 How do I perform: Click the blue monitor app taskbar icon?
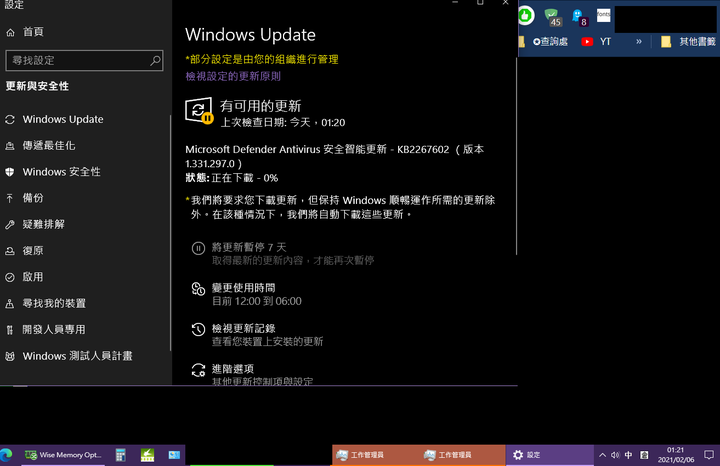pos(174,455)
